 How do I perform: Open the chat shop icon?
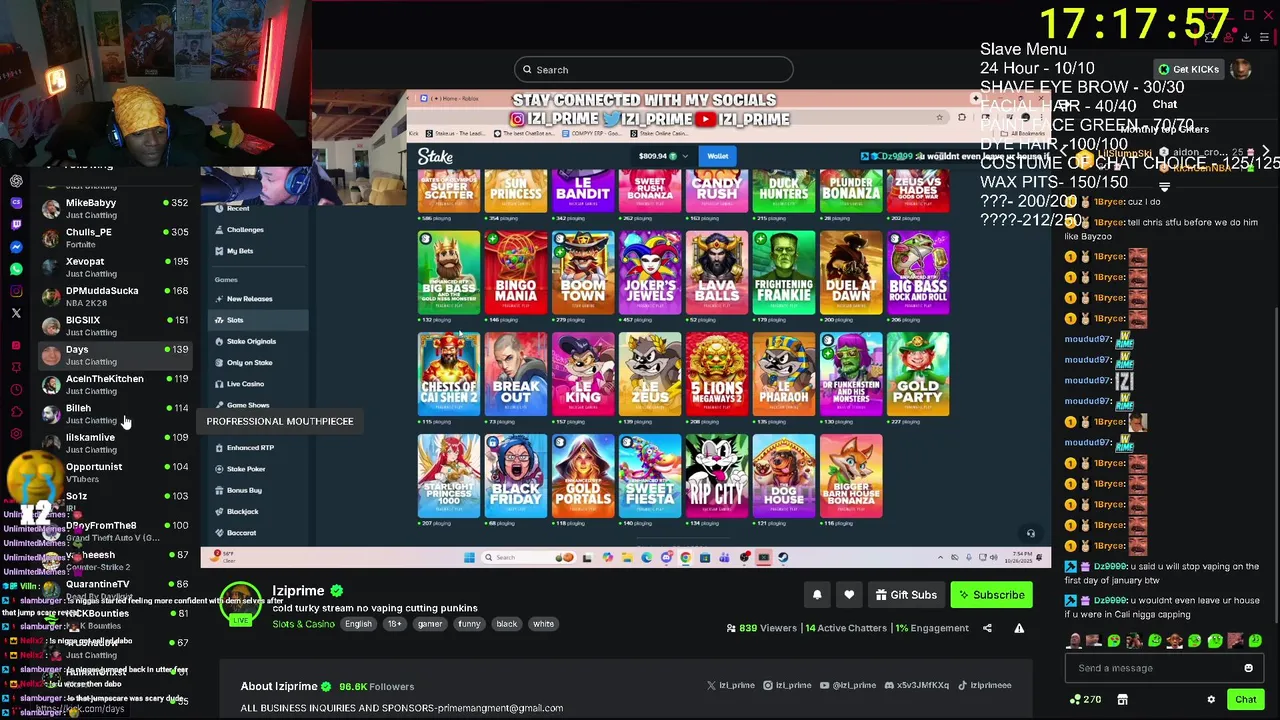pos(1122,700)
